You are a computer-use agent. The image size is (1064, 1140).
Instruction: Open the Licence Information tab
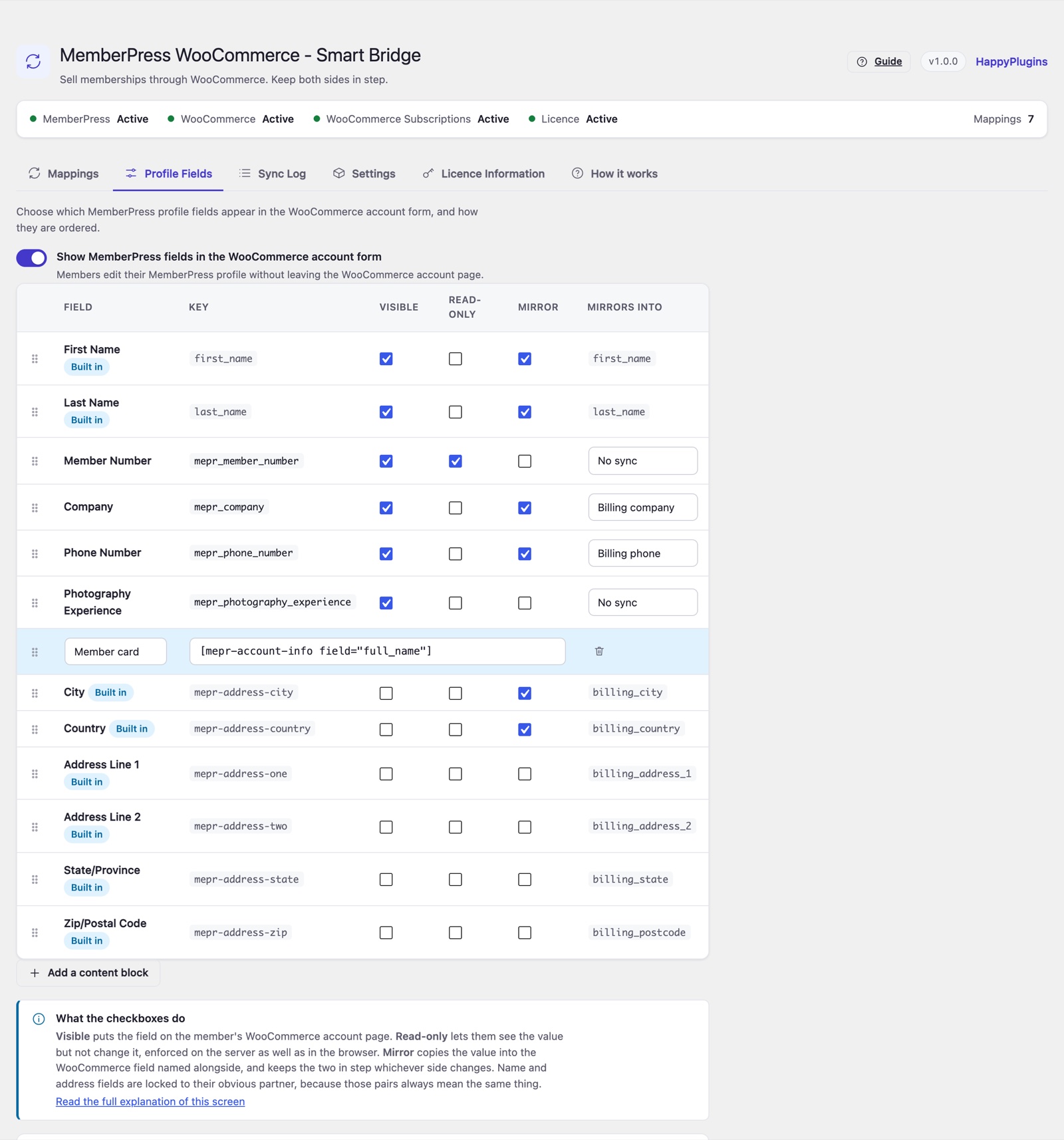483,174
